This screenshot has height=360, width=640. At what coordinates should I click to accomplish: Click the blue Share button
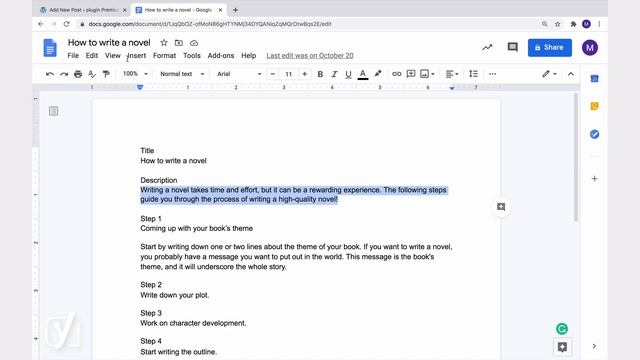(550, 47)
